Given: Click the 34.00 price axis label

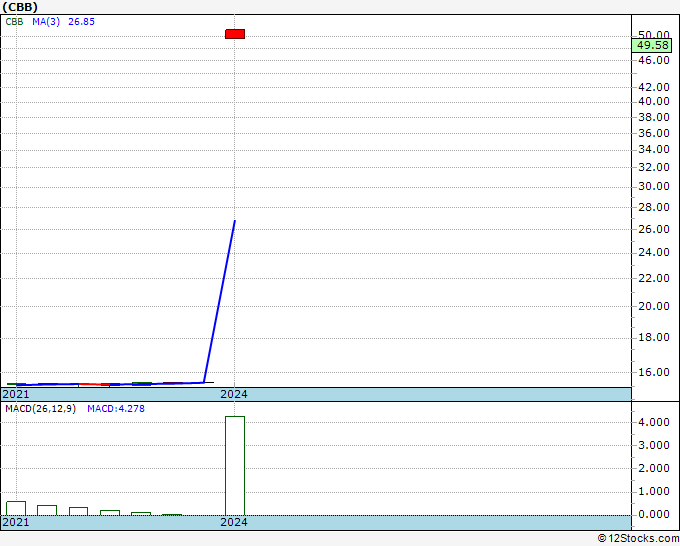Looking at the screenshot, I should pos(654,150).
